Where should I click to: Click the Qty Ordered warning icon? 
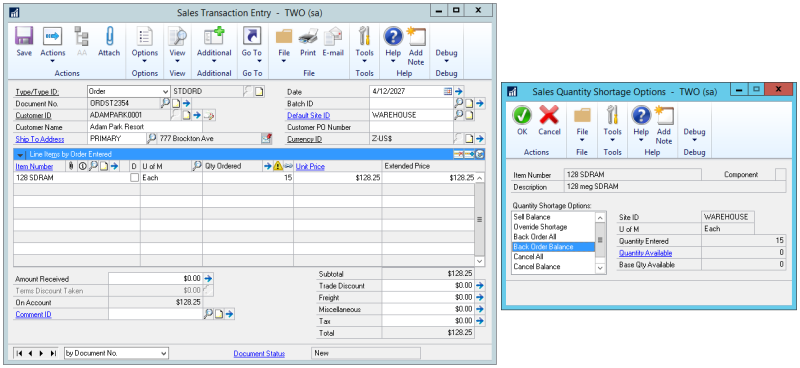click(278, 166)
